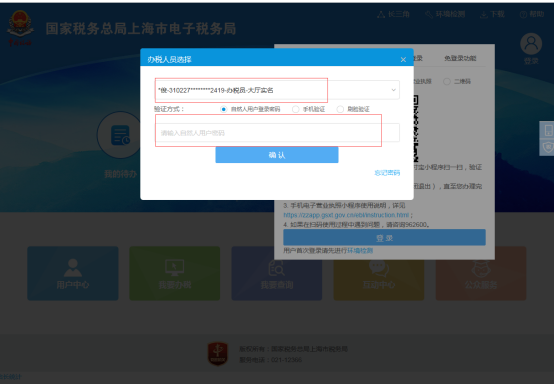This screenshot has height=384, width=554.
Task: Click the red shield badge in footer
Action: tap(218, 353)
